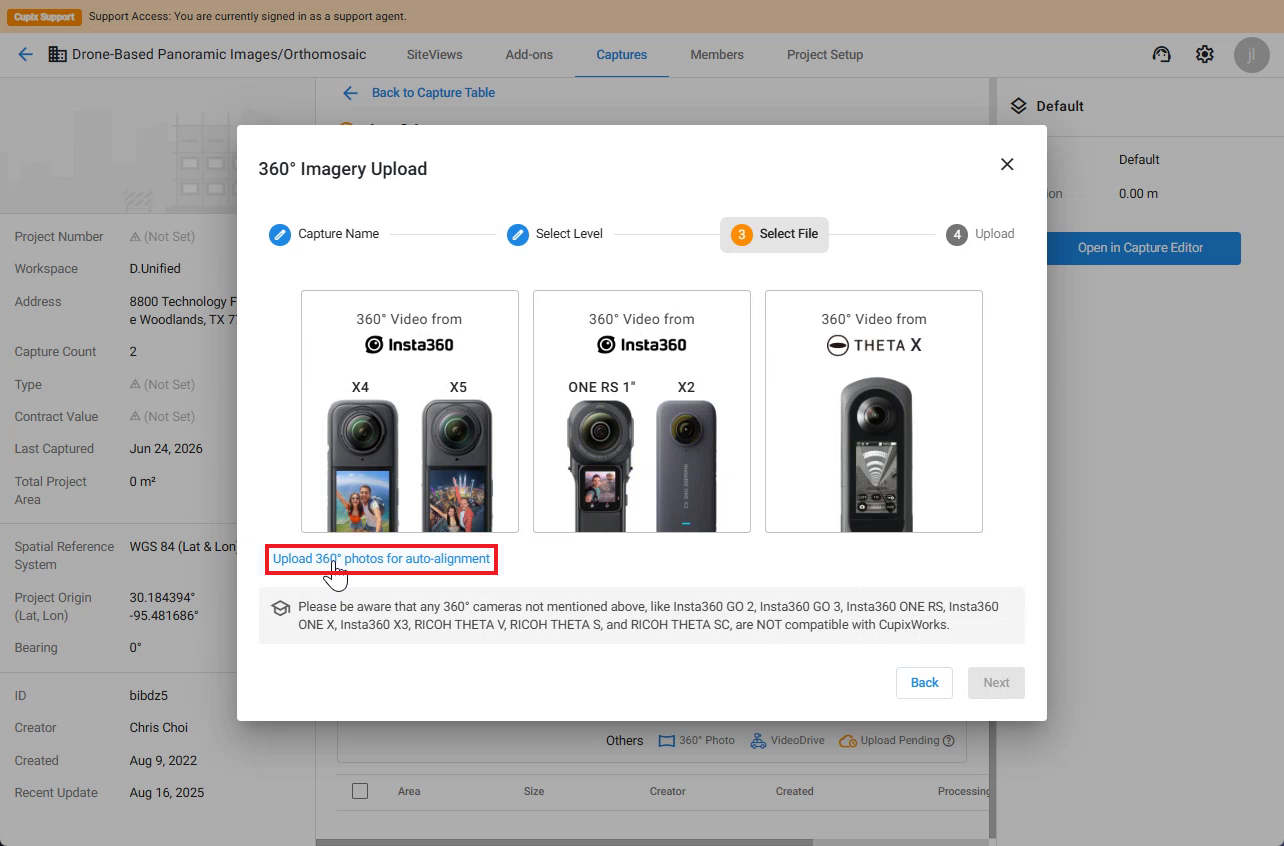Click the back arrow beside project title
Viewport: 1284px width, 846px height.
[x=25, y=55]
